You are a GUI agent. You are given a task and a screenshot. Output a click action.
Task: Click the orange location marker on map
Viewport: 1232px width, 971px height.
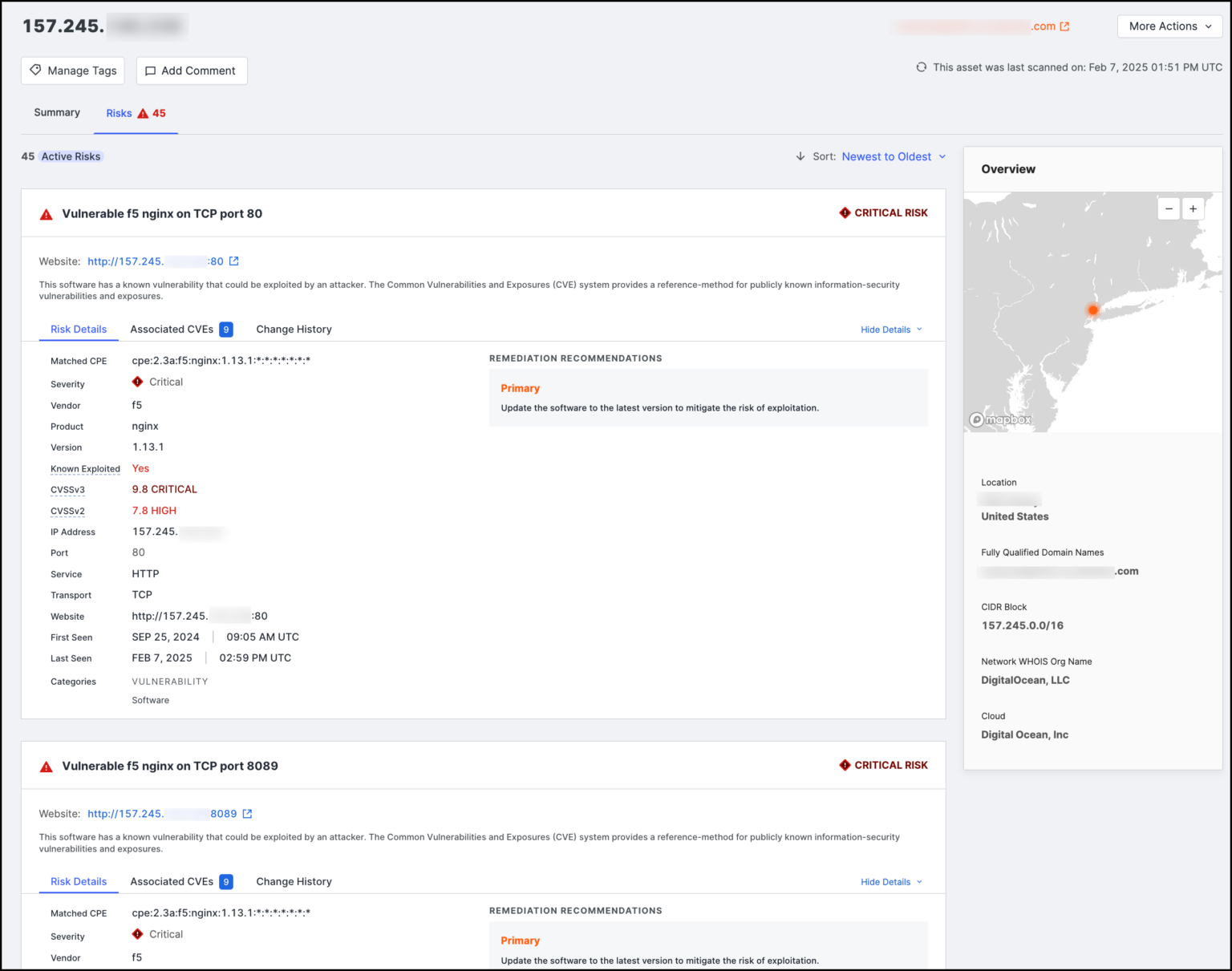1092,310
